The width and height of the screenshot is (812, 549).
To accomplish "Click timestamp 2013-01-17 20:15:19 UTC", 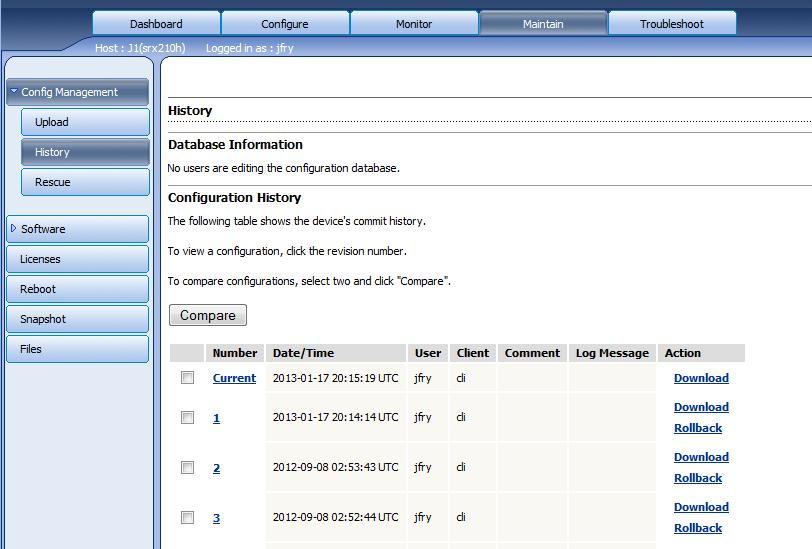I will click(x=336, y=378).
